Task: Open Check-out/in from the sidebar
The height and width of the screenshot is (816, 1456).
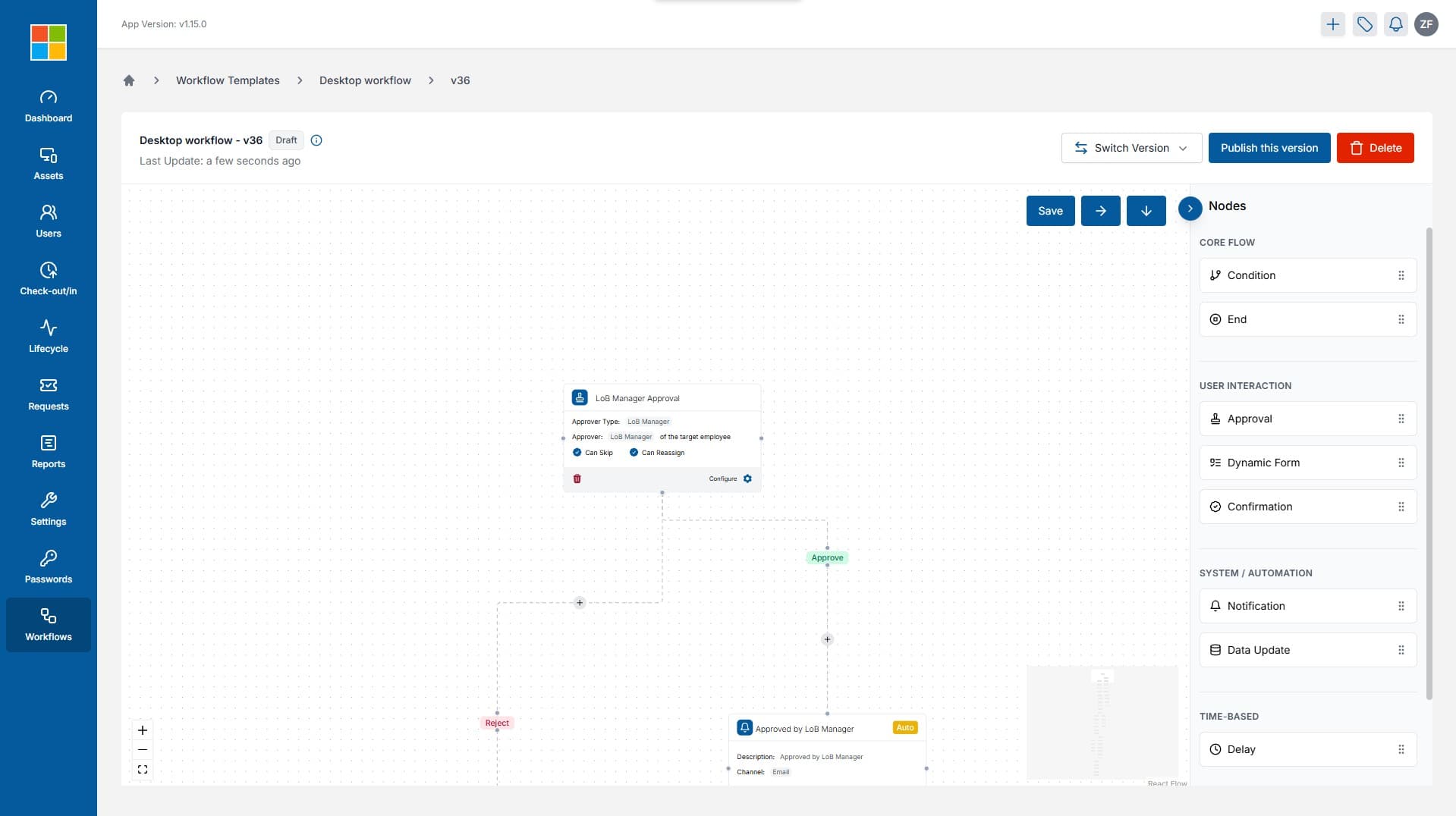Action: tap(49, 279)
